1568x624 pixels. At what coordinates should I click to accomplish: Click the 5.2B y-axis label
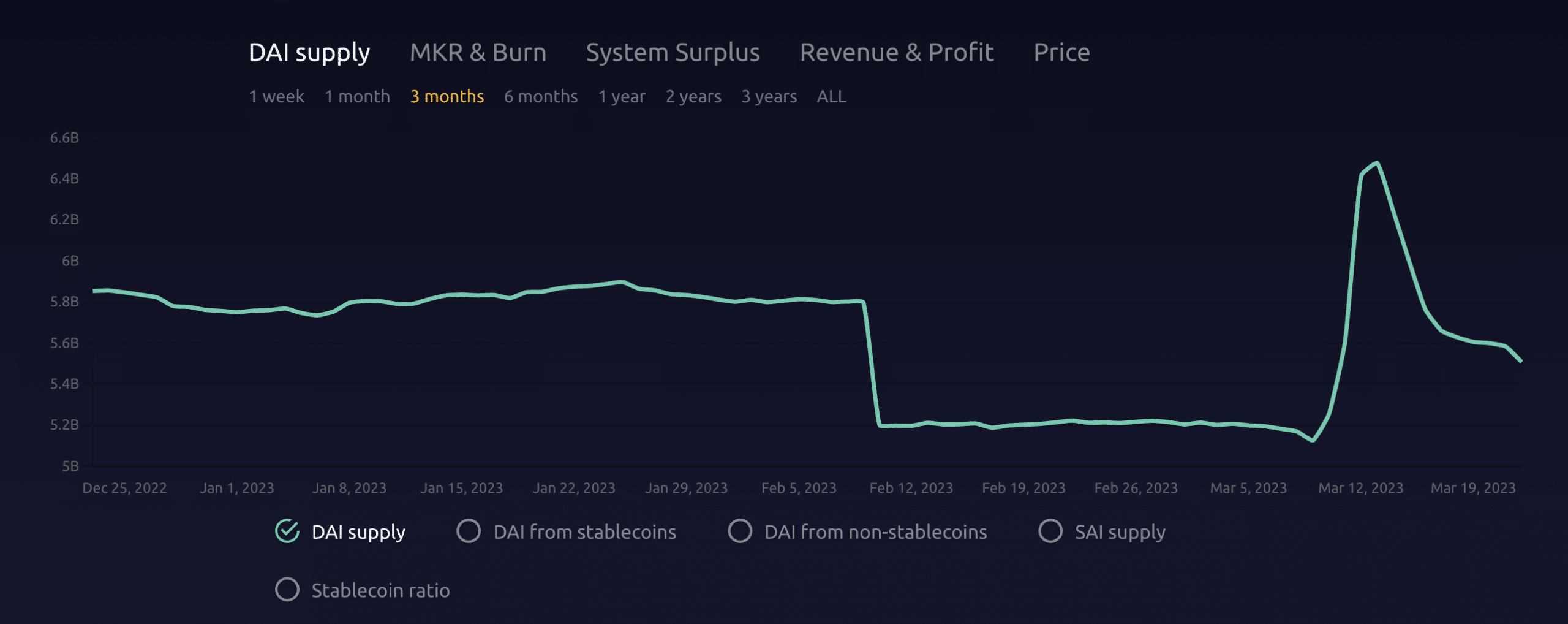point(64,425)
